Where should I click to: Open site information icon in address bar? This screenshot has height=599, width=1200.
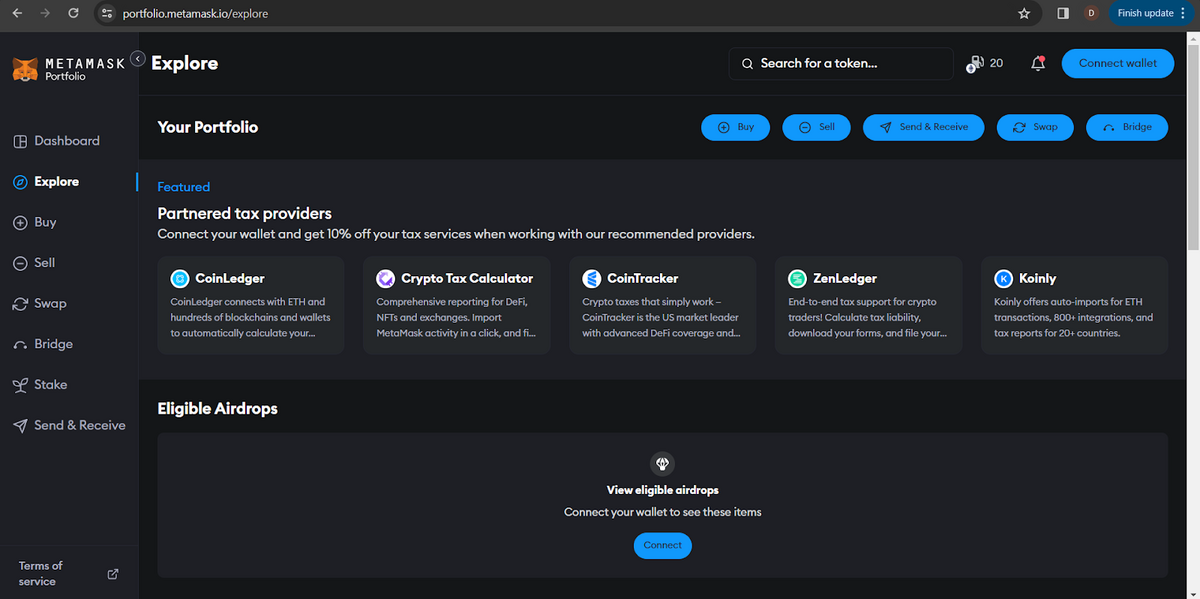coord(107,14)
